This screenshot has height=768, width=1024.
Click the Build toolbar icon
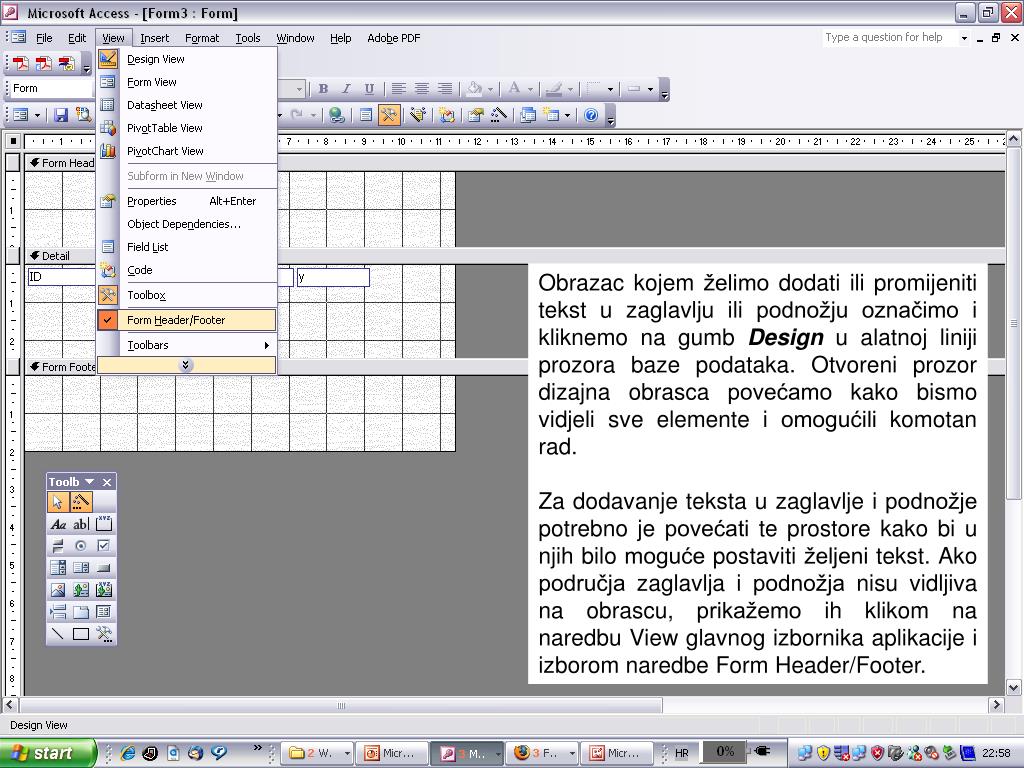coord(498,116)
